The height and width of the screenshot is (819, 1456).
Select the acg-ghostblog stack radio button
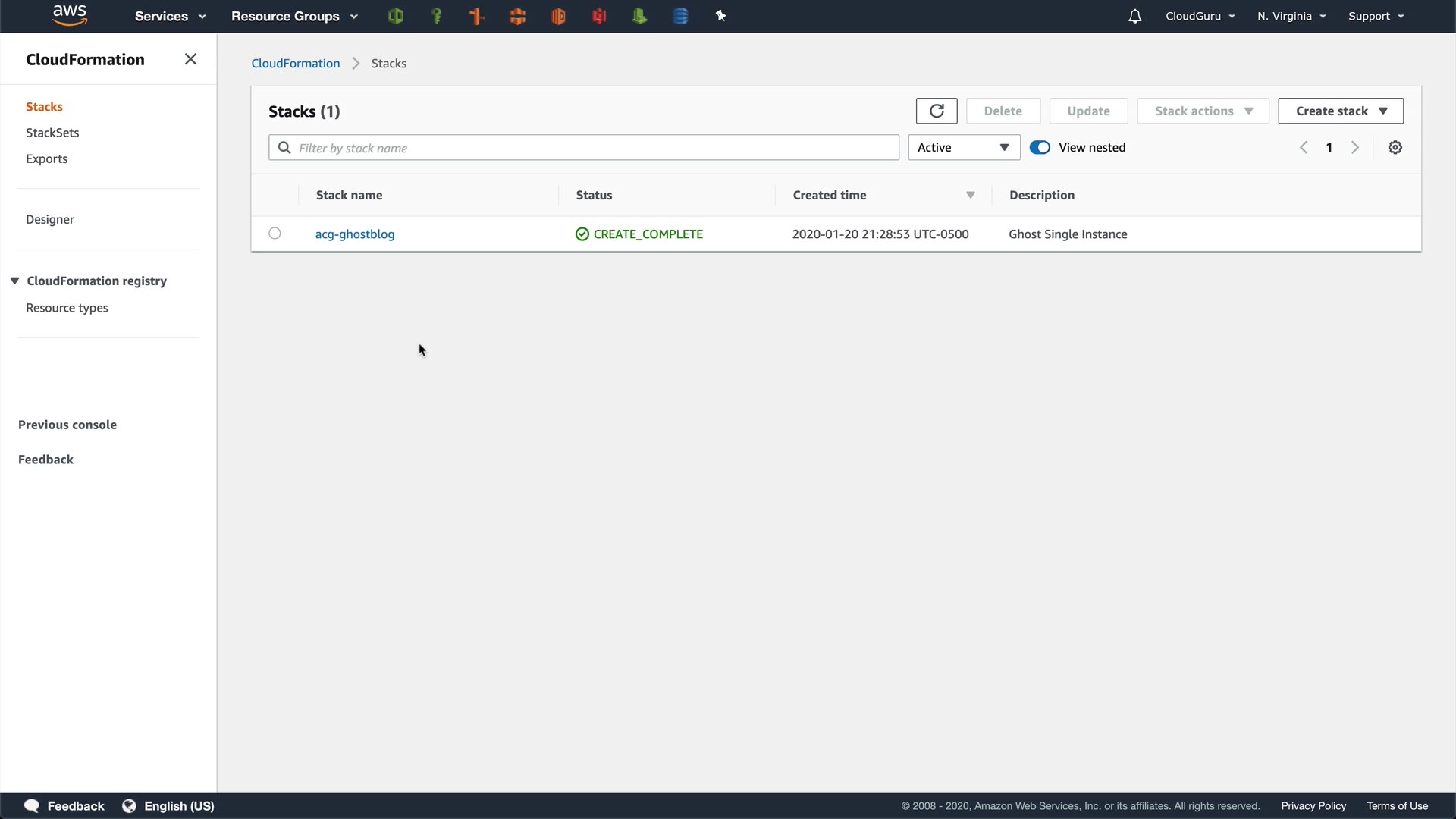point(275,234)
